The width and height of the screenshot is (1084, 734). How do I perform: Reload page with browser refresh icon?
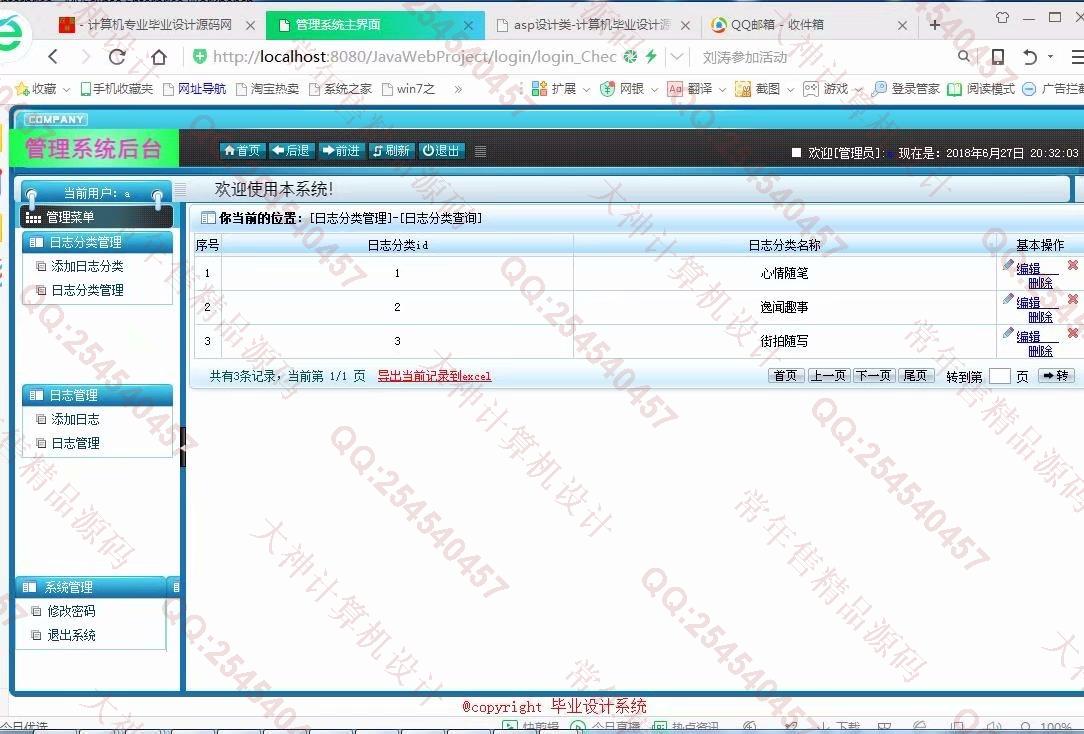click(117, 57)
